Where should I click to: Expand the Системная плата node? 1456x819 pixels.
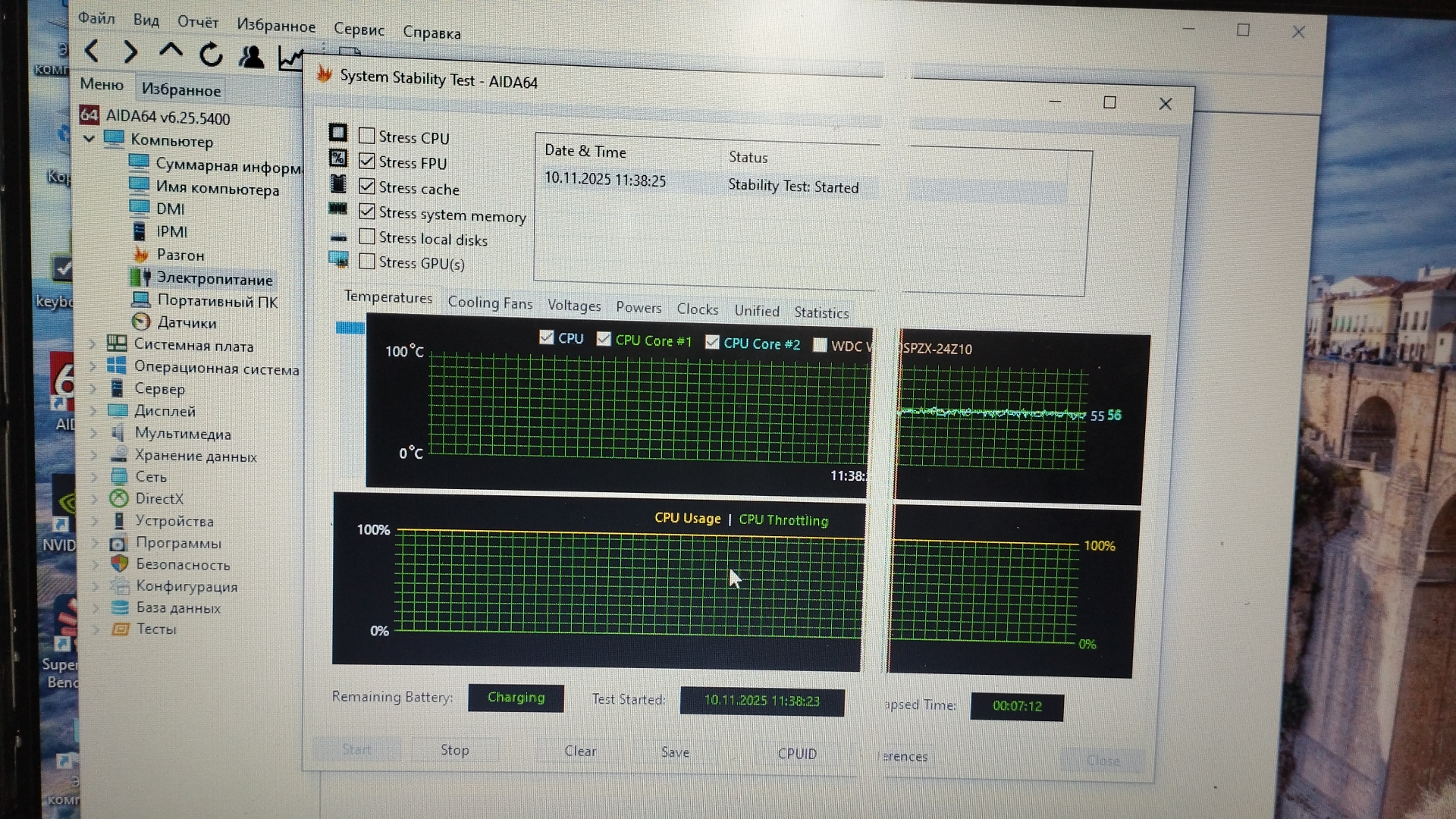[93, 344]
